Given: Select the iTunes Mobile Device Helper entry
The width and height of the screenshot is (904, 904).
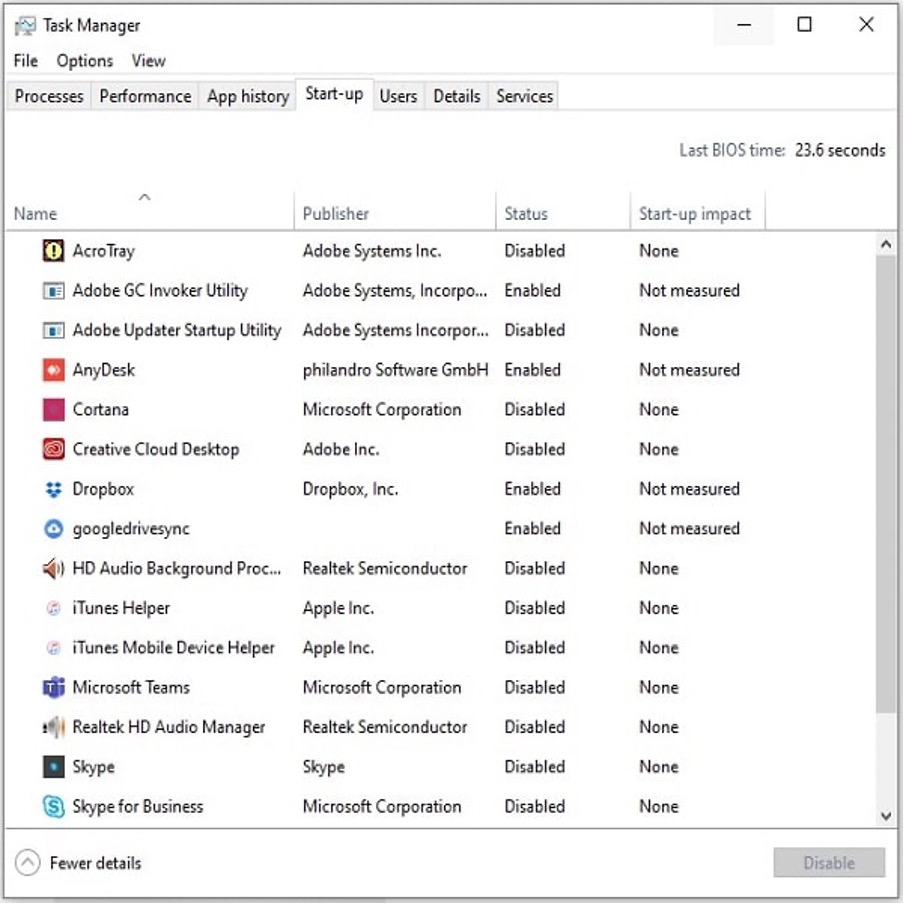Looking at the screenshot, I should pyautogui.click(x=174, y=648).
